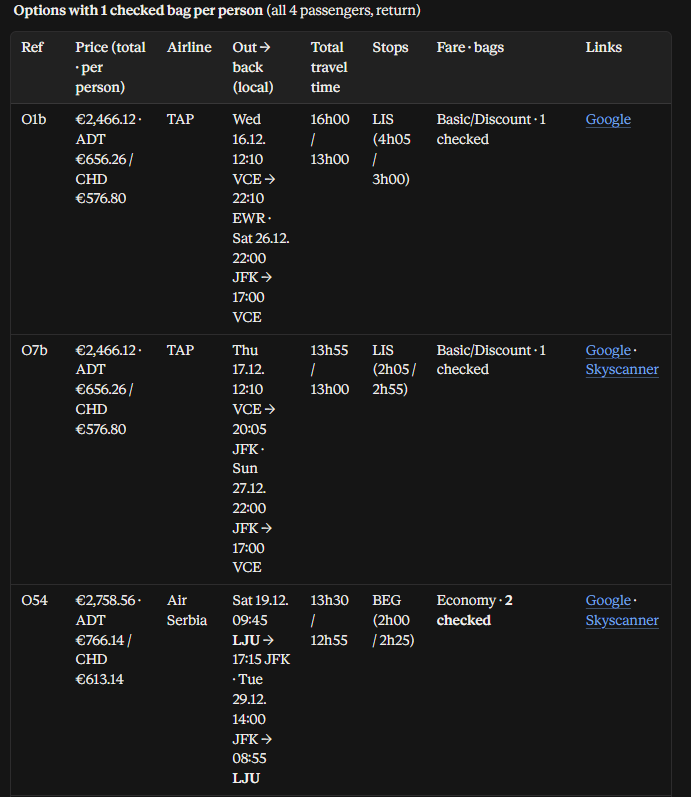Select the O1b reference cell
Screen dimensions: 691x797
(34, 119)
